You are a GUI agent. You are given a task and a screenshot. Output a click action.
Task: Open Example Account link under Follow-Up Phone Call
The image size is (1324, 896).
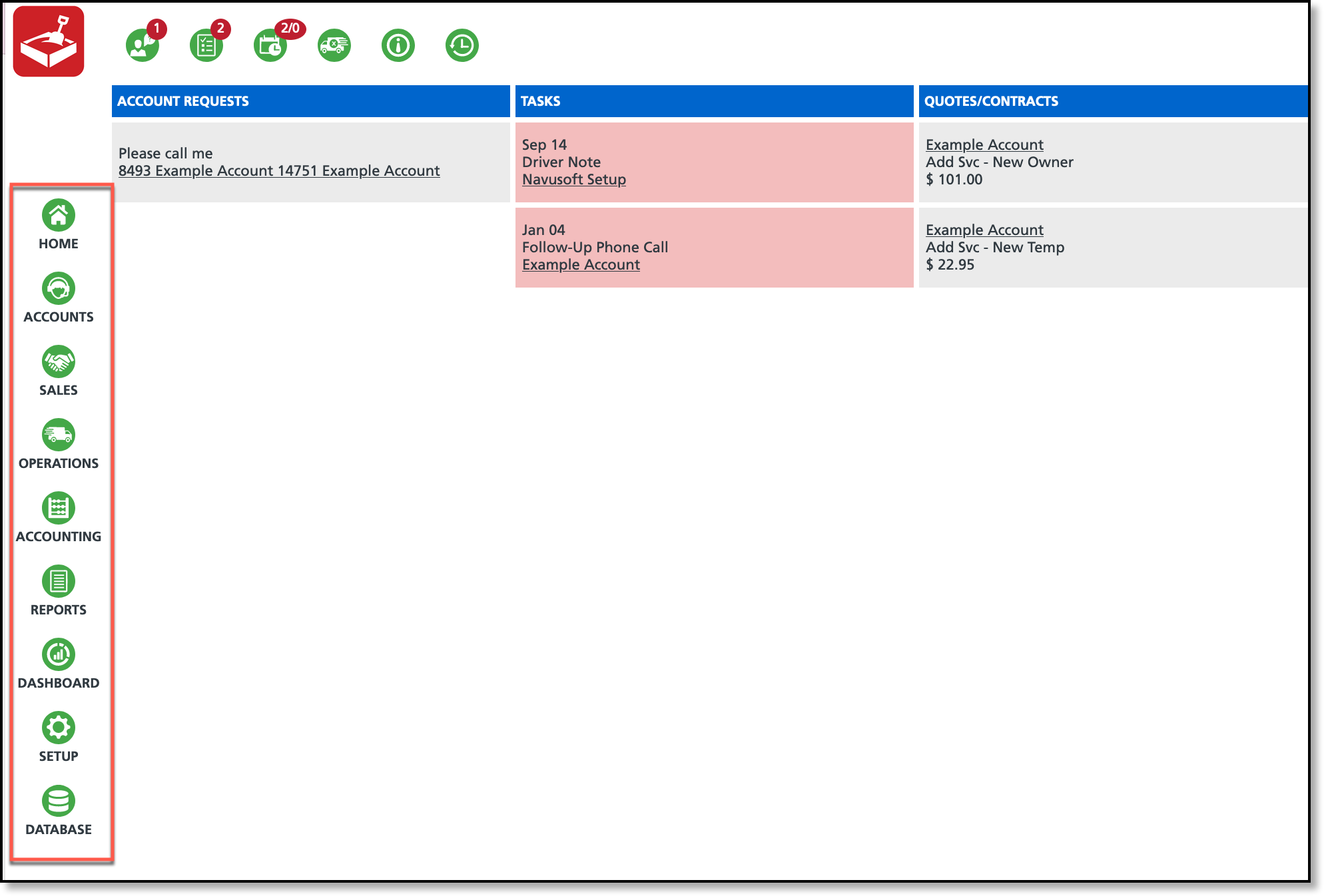[581, 265]
